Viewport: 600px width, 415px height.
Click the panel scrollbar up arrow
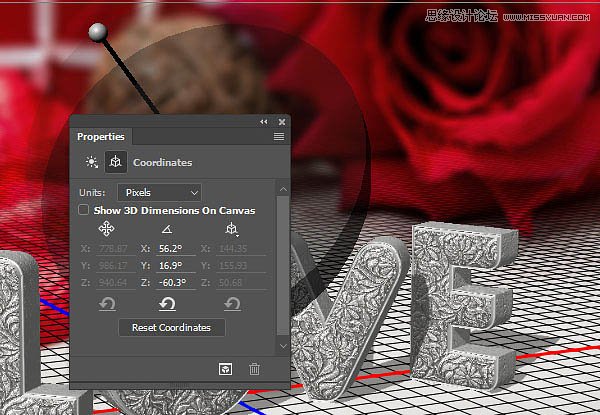click(x=283, y=189)
